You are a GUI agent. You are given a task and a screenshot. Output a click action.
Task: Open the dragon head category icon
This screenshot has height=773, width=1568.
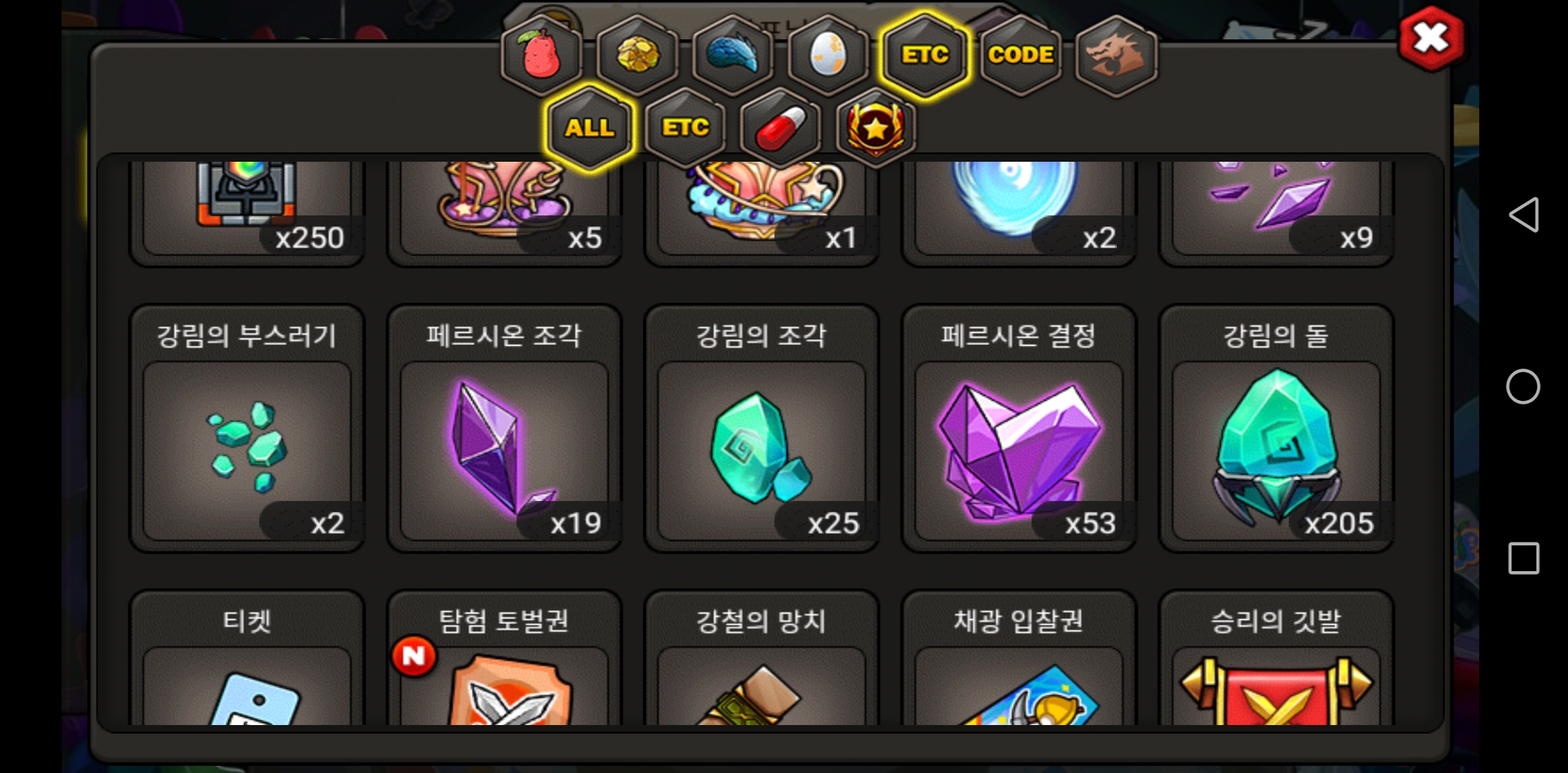coord(1116,55)
